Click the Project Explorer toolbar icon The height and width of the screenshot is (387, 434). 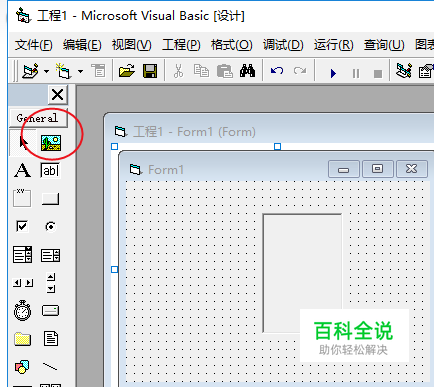click(404, 71)
